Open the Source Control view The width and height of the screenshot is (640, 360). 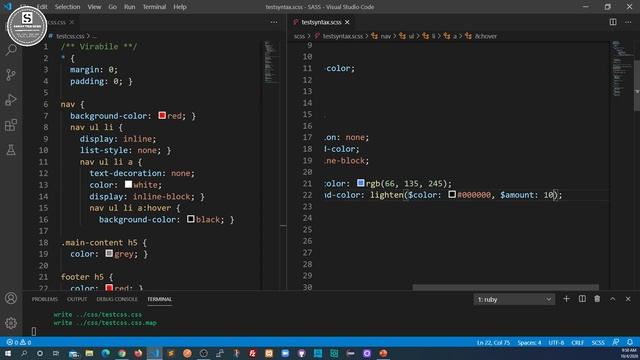(x=11, y=75)
